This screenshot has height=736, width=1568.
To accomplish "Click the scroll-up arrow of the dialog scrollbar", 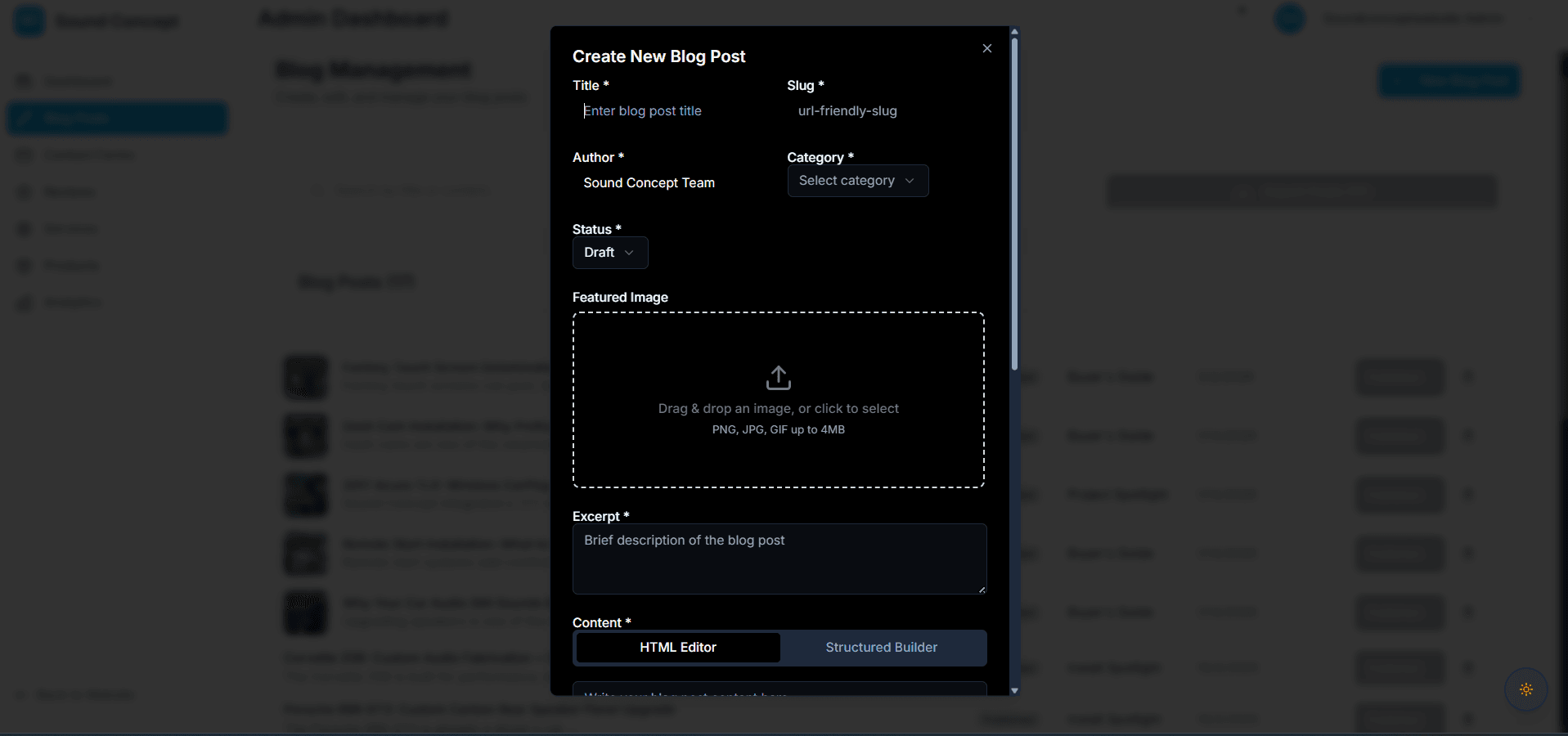I will pyautogui.click(x=1014, y=32).
